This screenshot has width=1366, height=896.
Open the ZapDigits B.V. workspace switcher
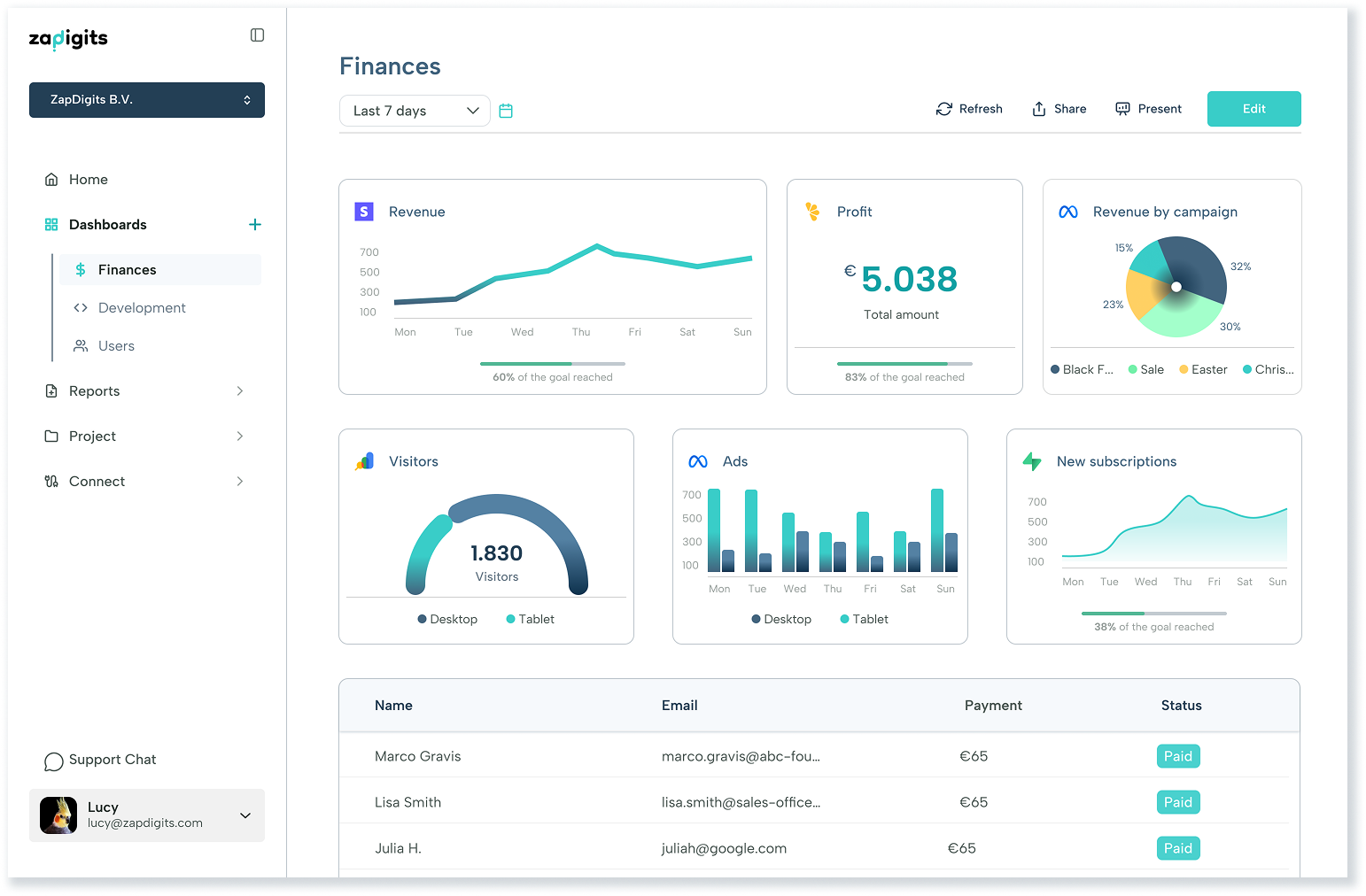click(x=147, y=100)
